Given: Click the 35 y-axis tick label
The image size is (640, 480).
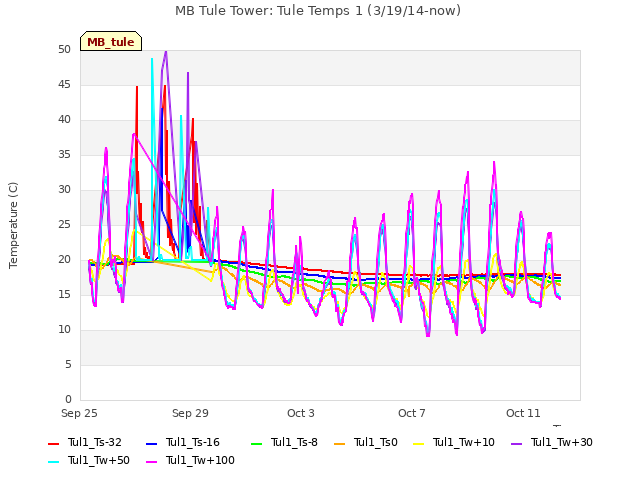Looking at the screenshot, I should 64,154.
